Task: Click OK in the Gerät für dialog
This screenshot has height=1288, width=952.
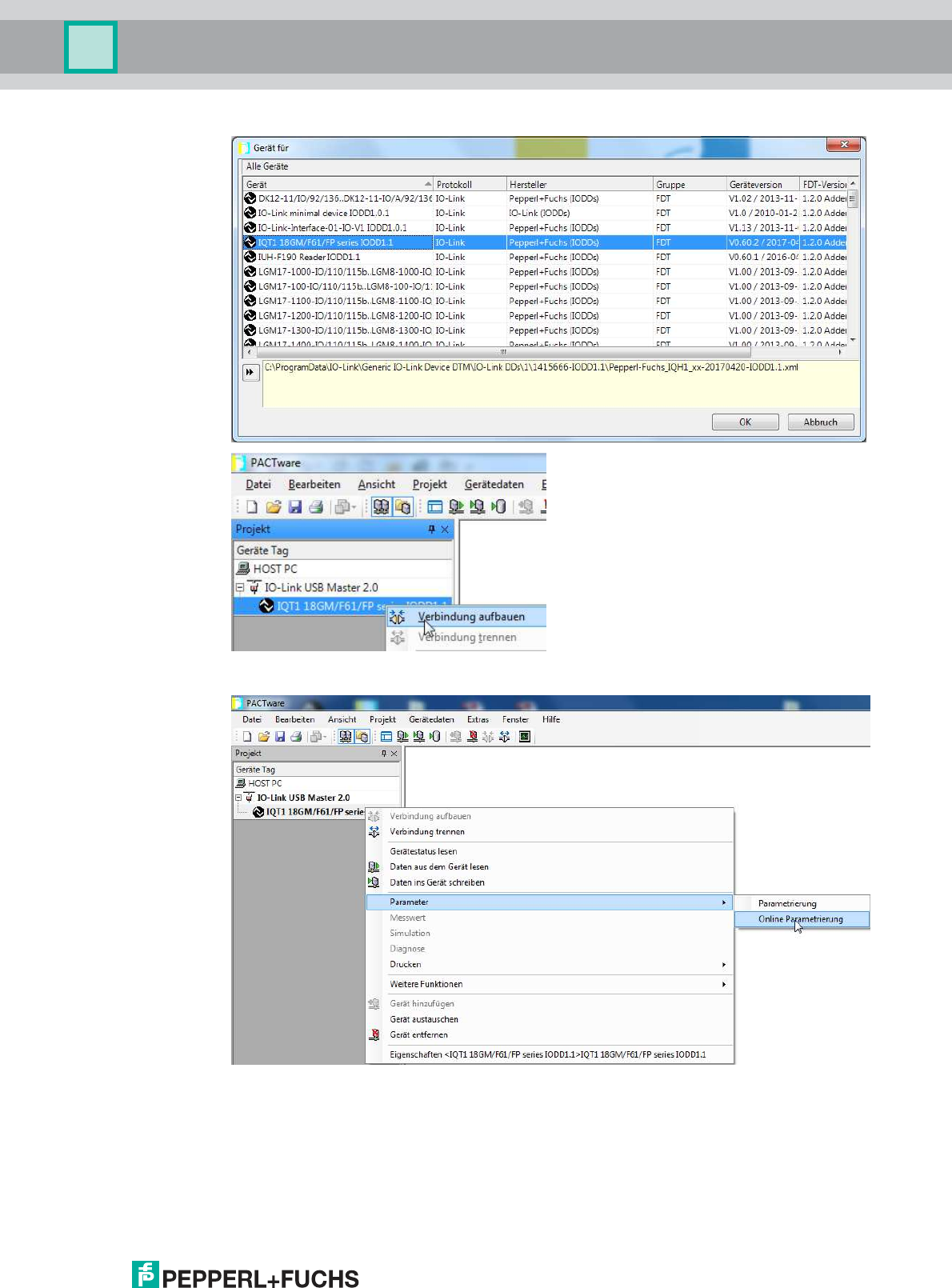Action: [x=745, y=422]
